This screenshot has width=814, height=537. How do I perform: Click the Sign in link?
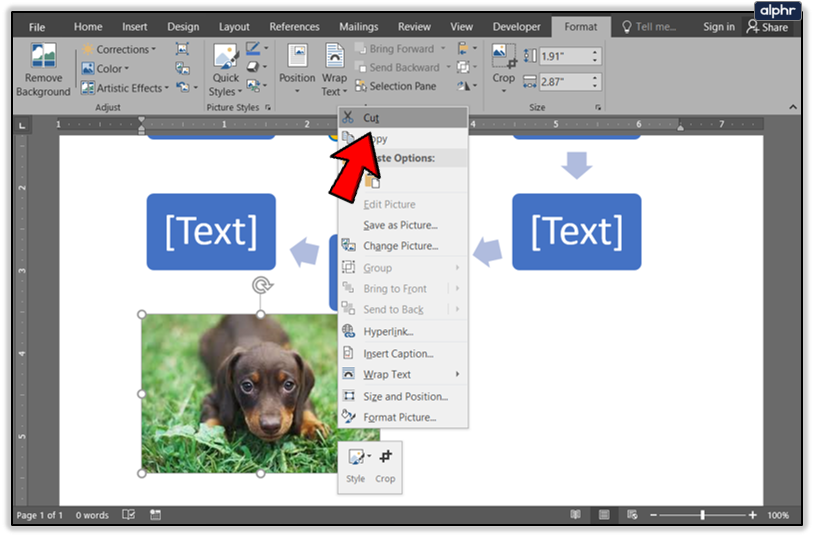[x=718, y=27]
